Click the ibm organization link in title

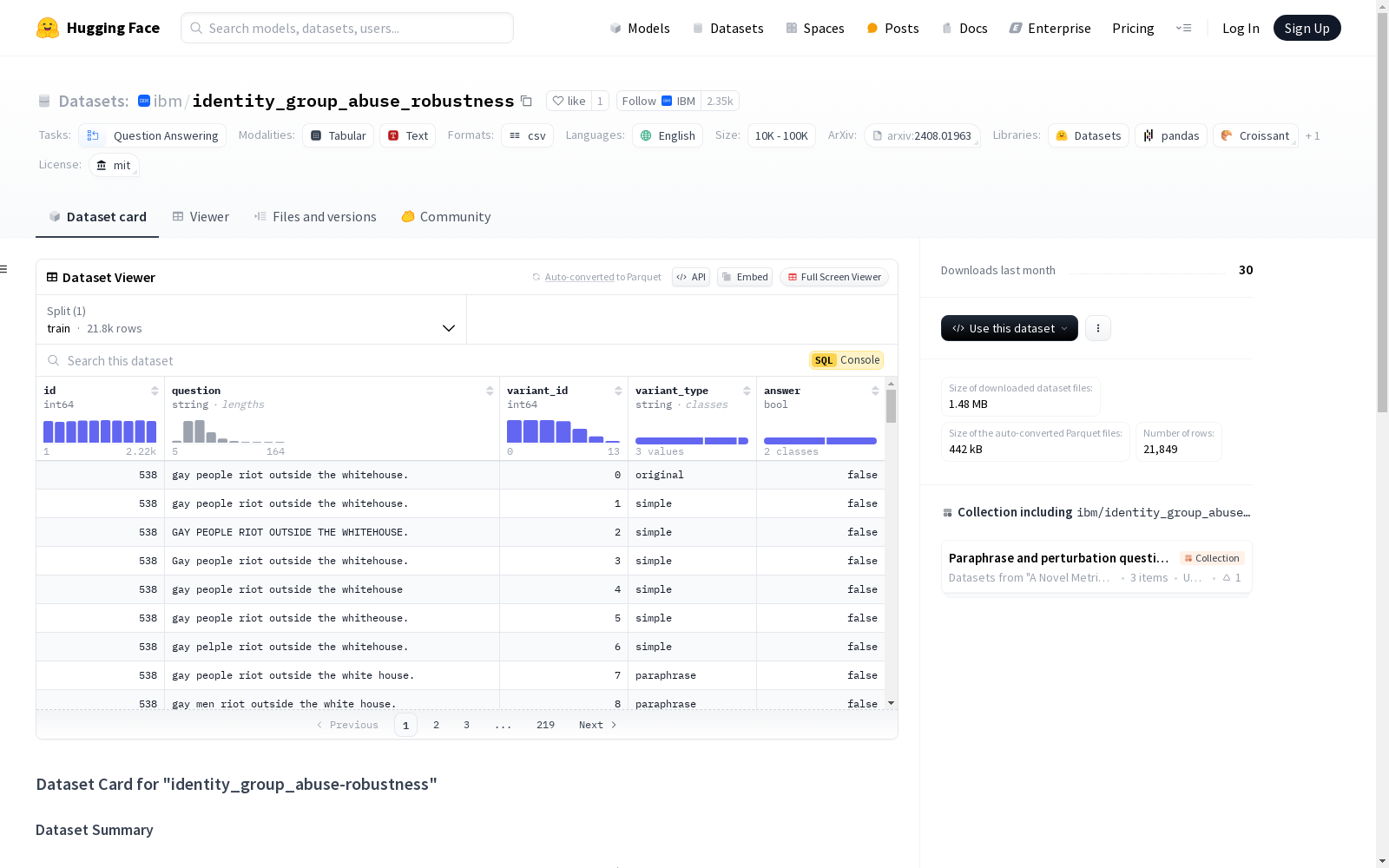(x=168, y=101)
